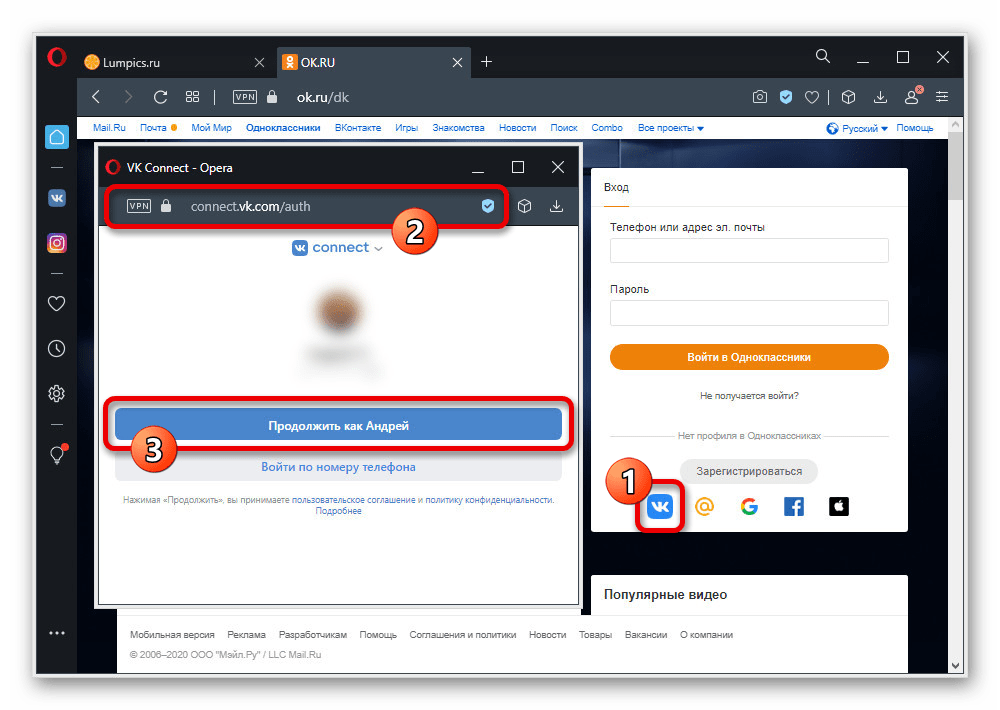Open the Не получается войти? link
This screenshot has width=1000, height=710.
point(748,395)
